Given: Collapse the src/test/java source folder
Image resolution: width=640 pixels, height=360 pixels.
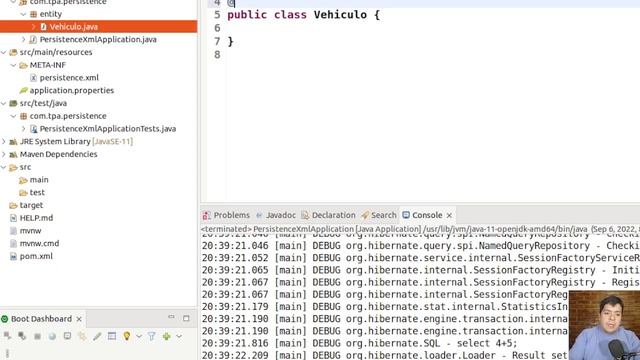Looking at the screenshot, I should coord(4,103).
